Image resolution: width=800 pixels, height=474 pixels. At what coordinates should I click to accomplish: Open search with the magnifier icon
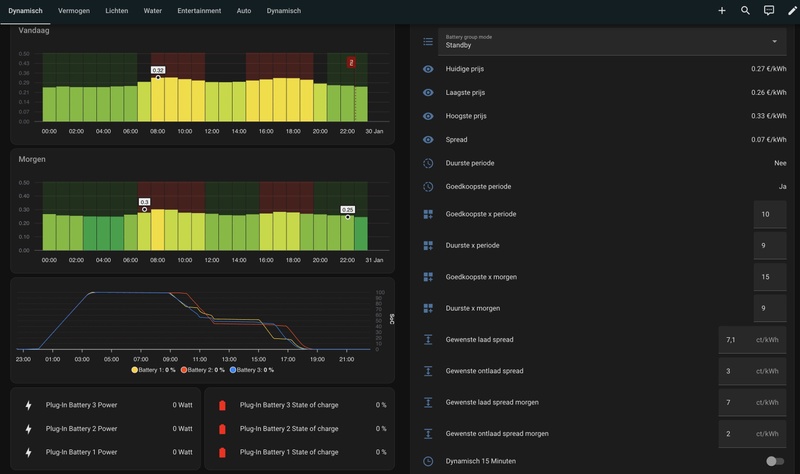(745, 10)
